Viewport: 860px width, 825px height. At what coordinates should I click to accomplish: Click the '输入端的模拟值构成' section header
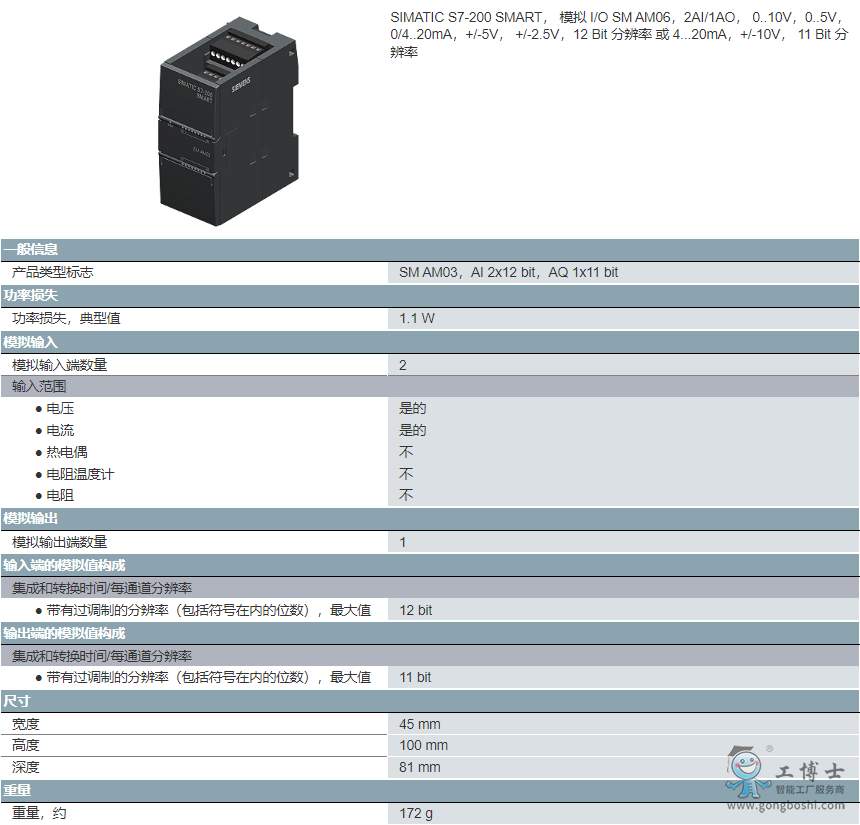point(430,566)
